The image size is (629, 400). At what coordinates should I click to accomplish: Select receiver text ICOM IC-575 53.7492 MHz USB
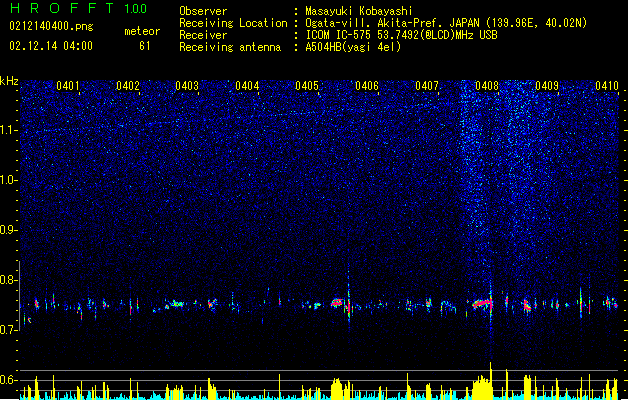coord(402,35)
